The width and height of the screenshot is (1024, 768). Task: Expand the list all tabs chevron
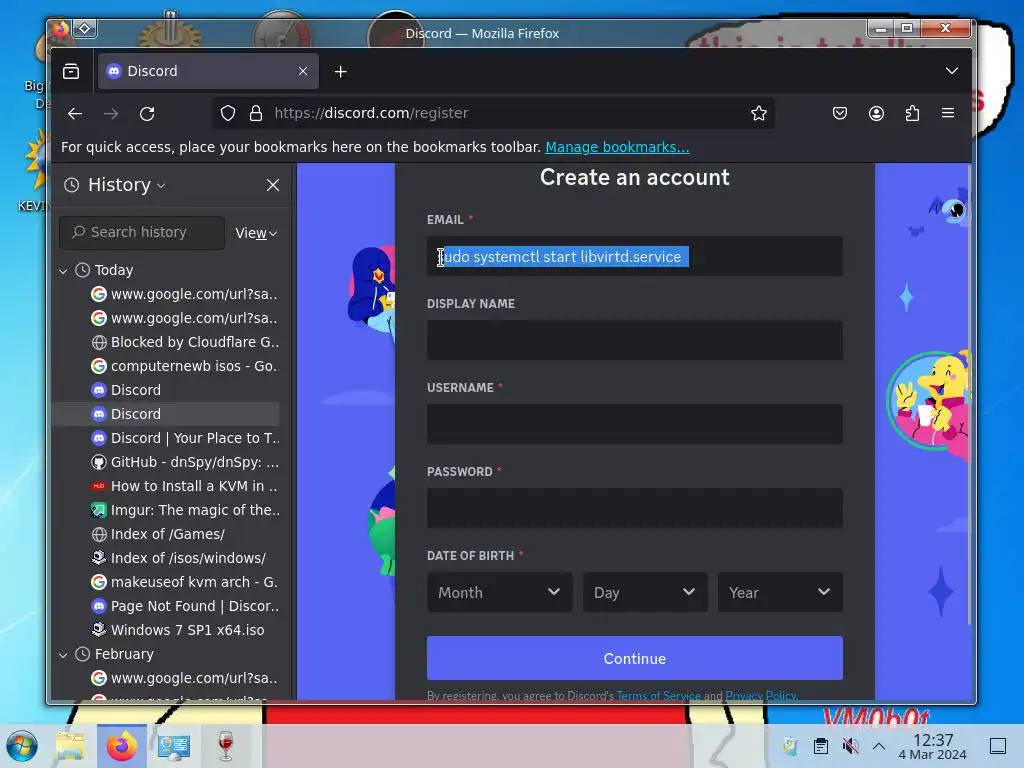click(x=952, y=71)
